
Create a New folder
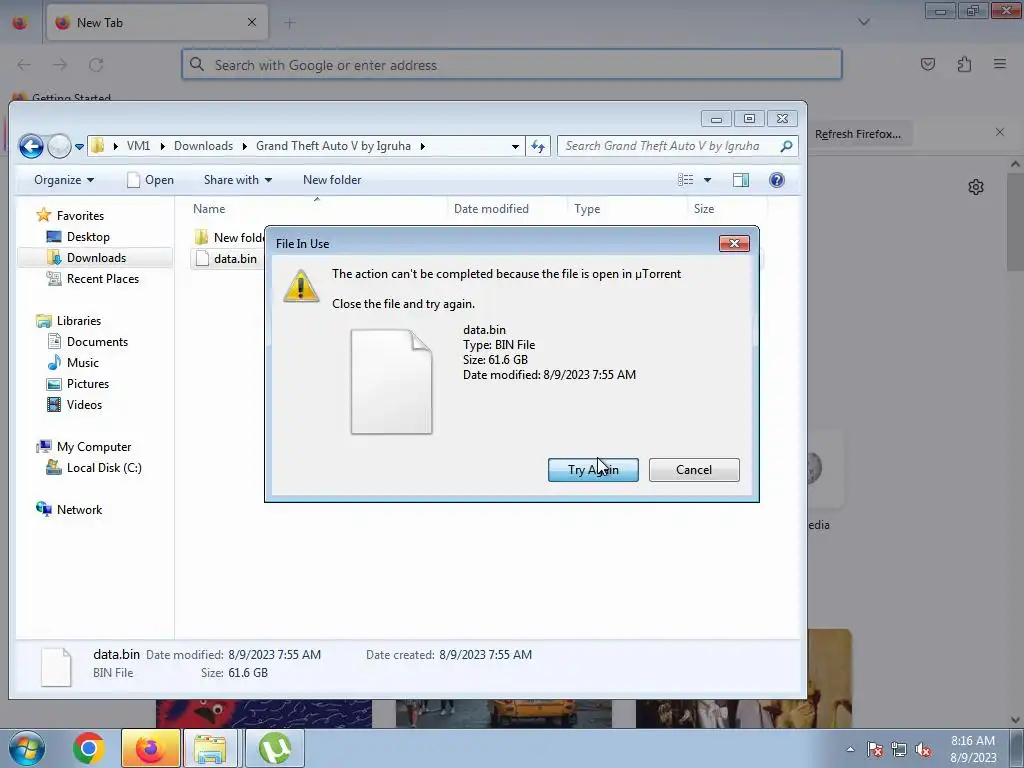click(x=332, y=180)
